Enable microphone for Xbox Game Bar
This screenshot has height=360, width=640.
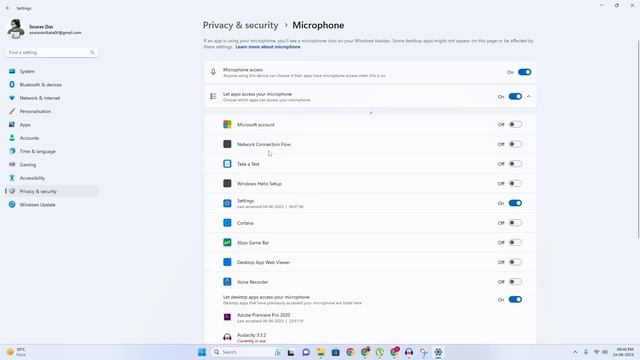(x=515, y=242)
